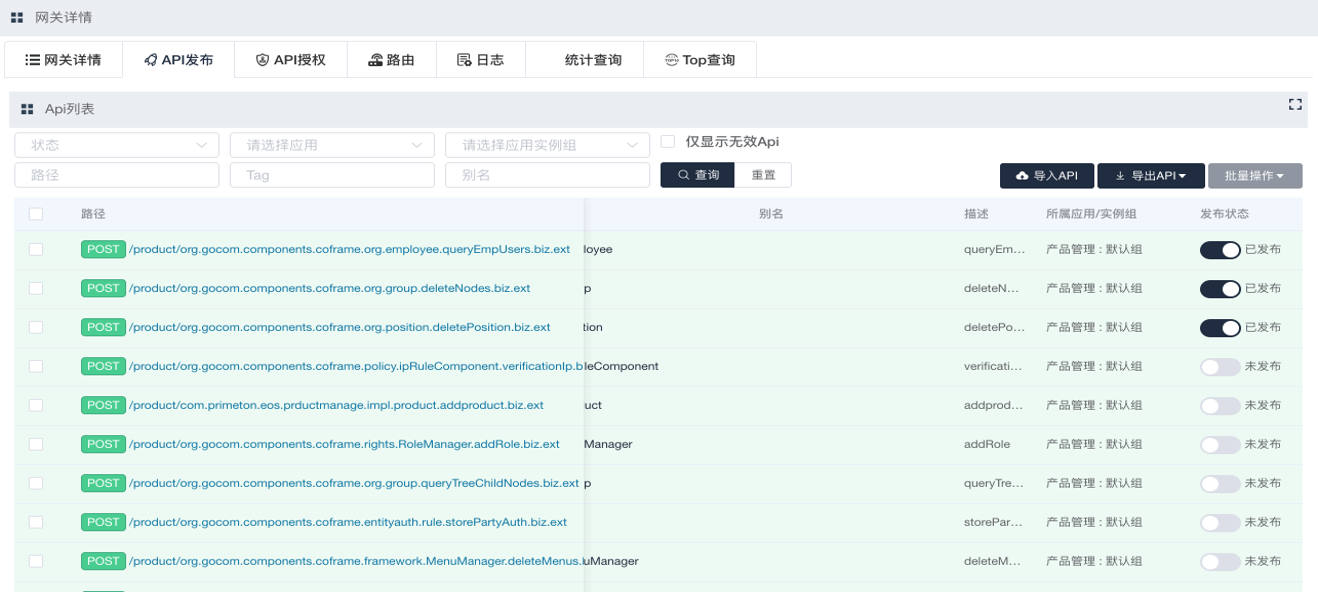Tick the select-all checkbox in table header
Screen dimensions: 1318x592
click(x=36, y=214)
